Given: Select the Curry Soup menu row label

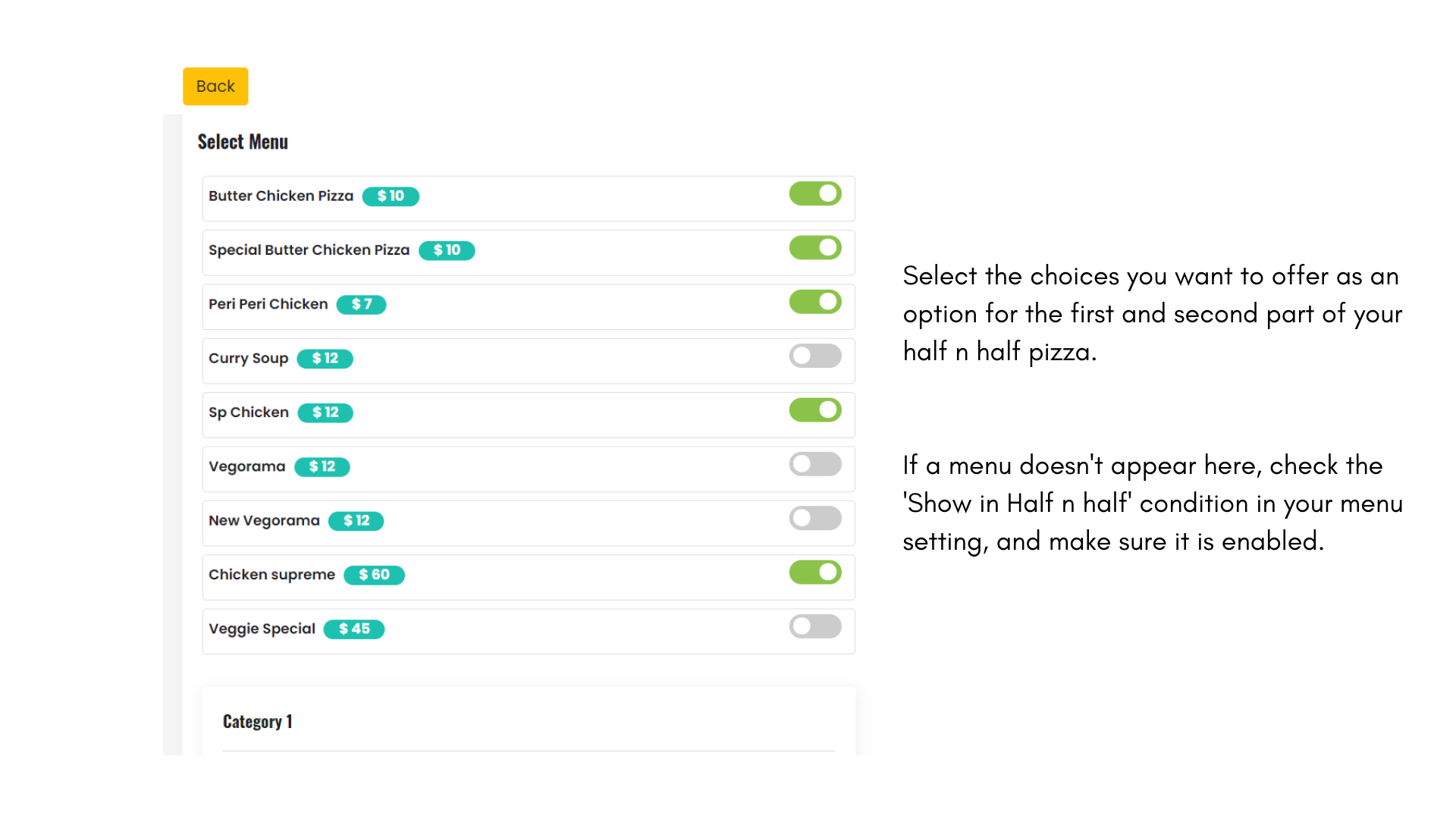Looking at the screenshot, I should pyautogui.click(x=248, y=359).
